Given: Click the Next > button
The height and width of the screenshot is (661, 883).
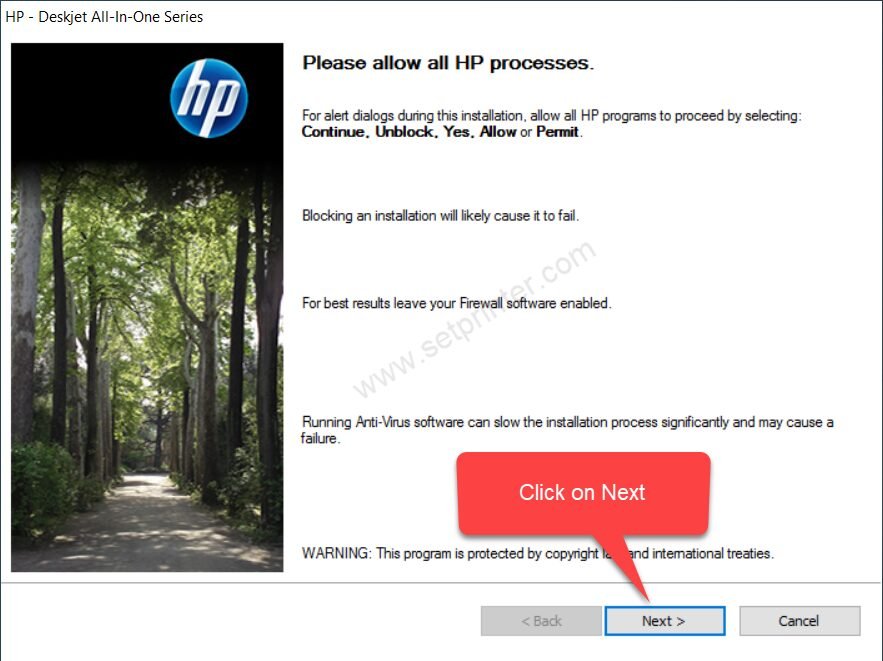Looking at the screenshot, I should coord(665,621).
